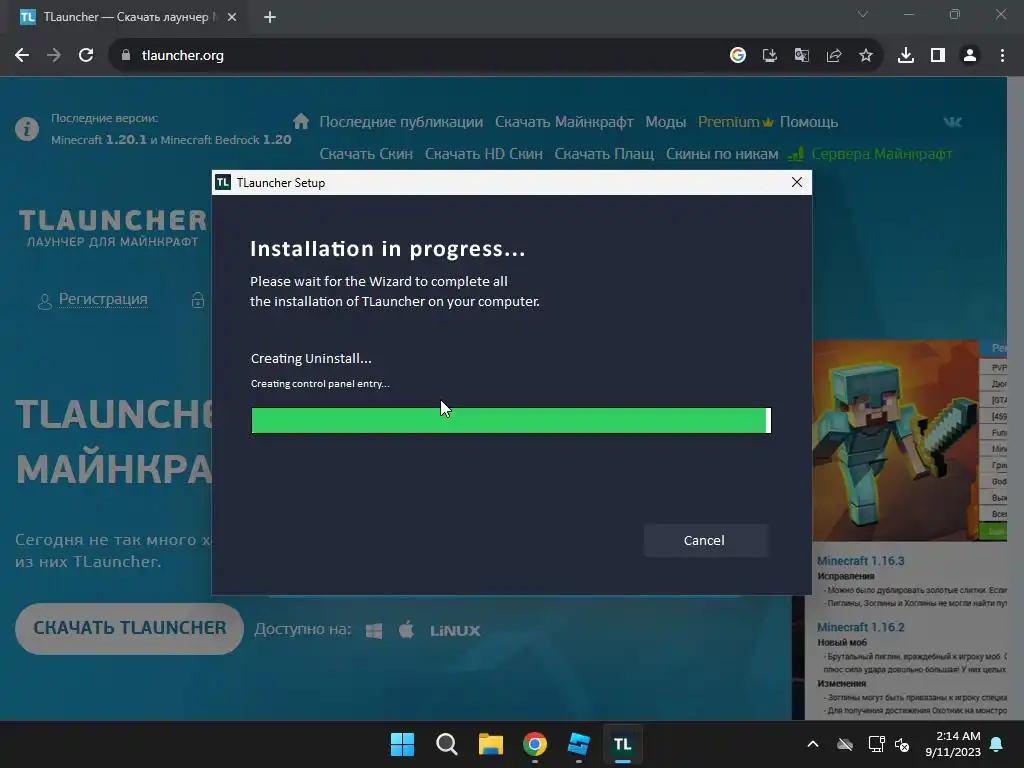This screenshot has height=768, width=1024.
Task: Open a new Chrome tab
Action: coord(270,18)
